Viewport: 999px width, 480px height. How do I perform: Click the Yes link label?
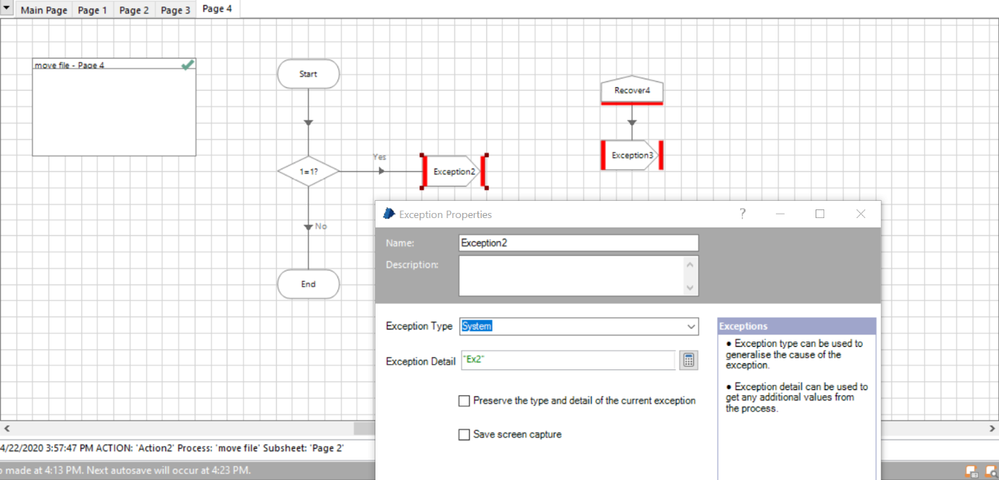point(380,157)
